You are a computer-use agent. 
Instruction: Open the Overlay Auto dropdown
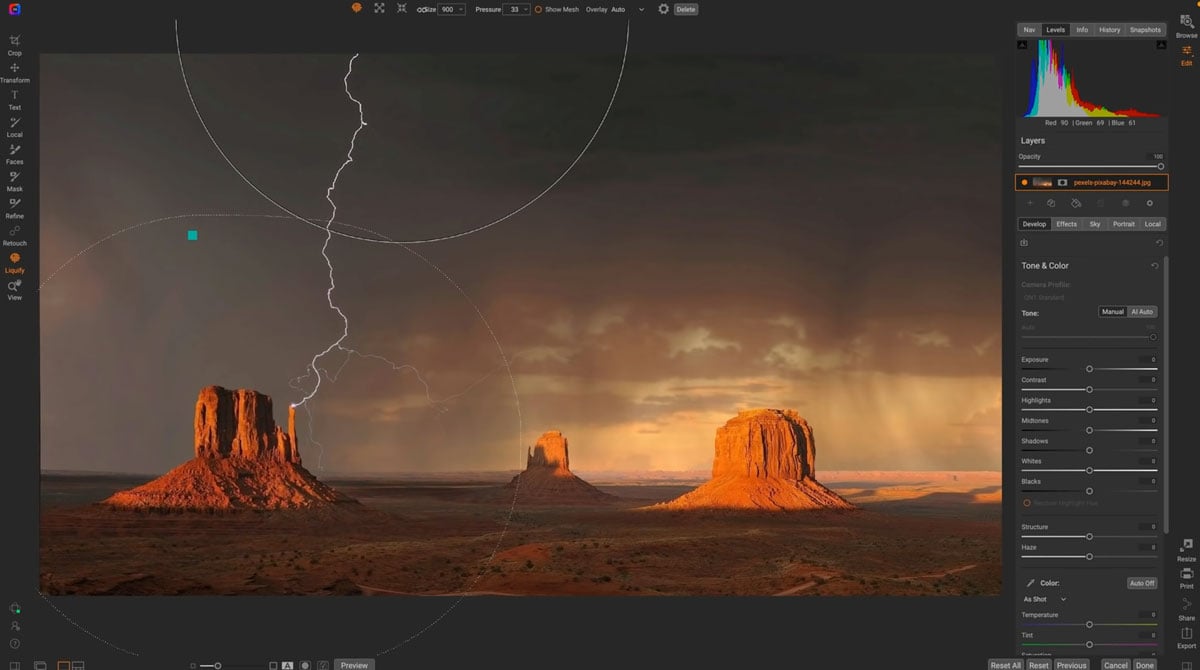click(x=628, y=9)
